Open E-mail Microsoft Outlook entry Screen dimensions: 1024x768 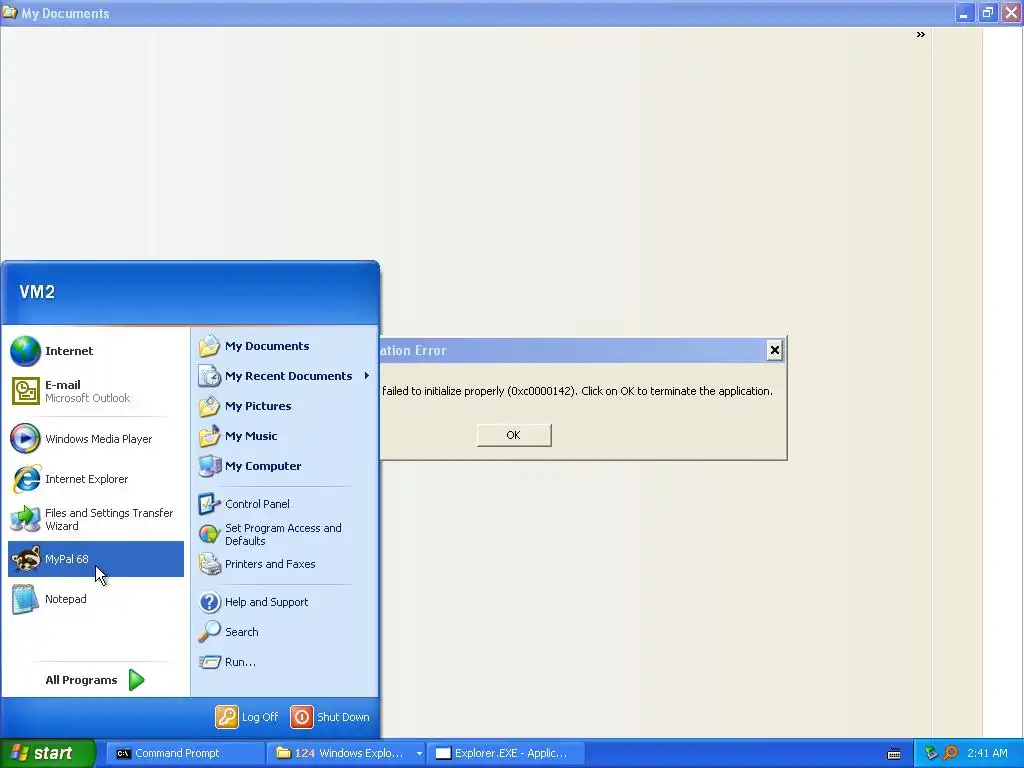95,391
